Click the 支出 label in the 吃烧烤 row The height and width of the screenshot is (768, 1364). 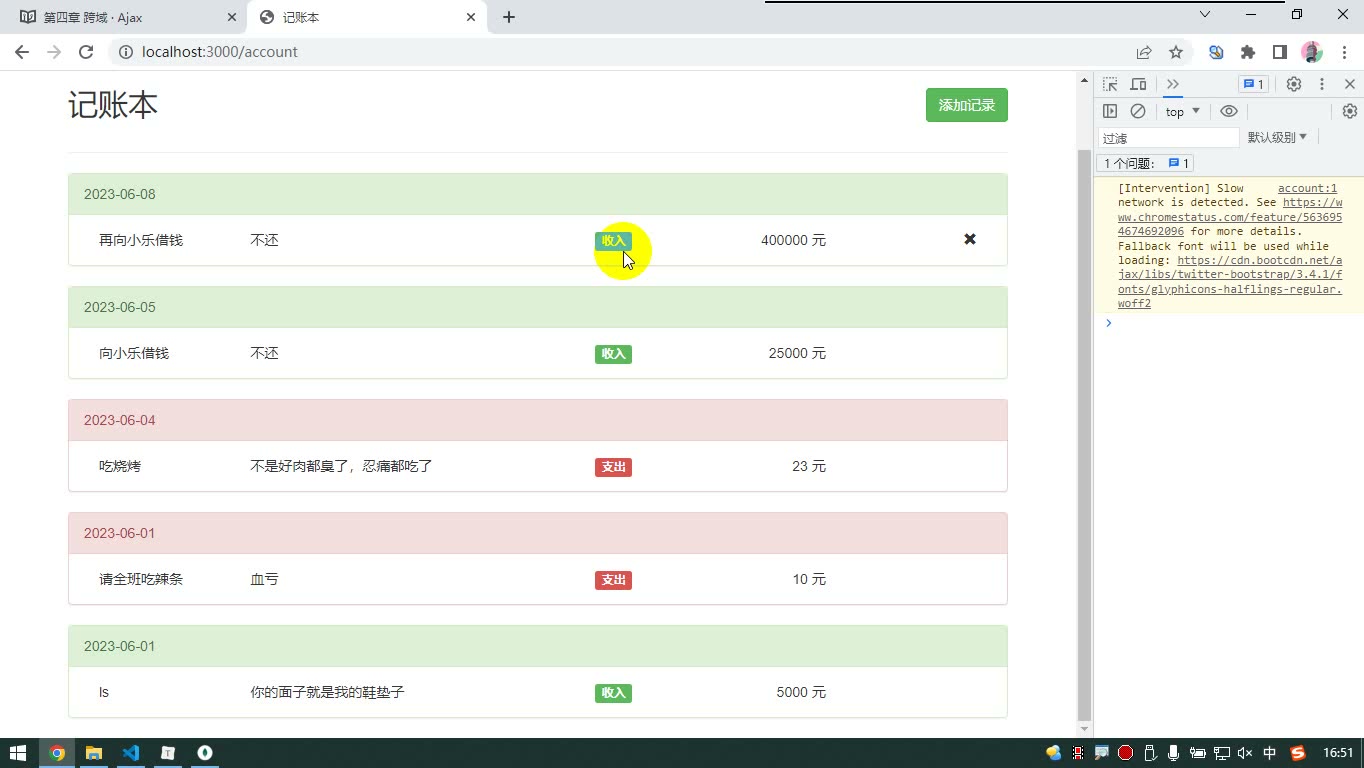(613, 467)
